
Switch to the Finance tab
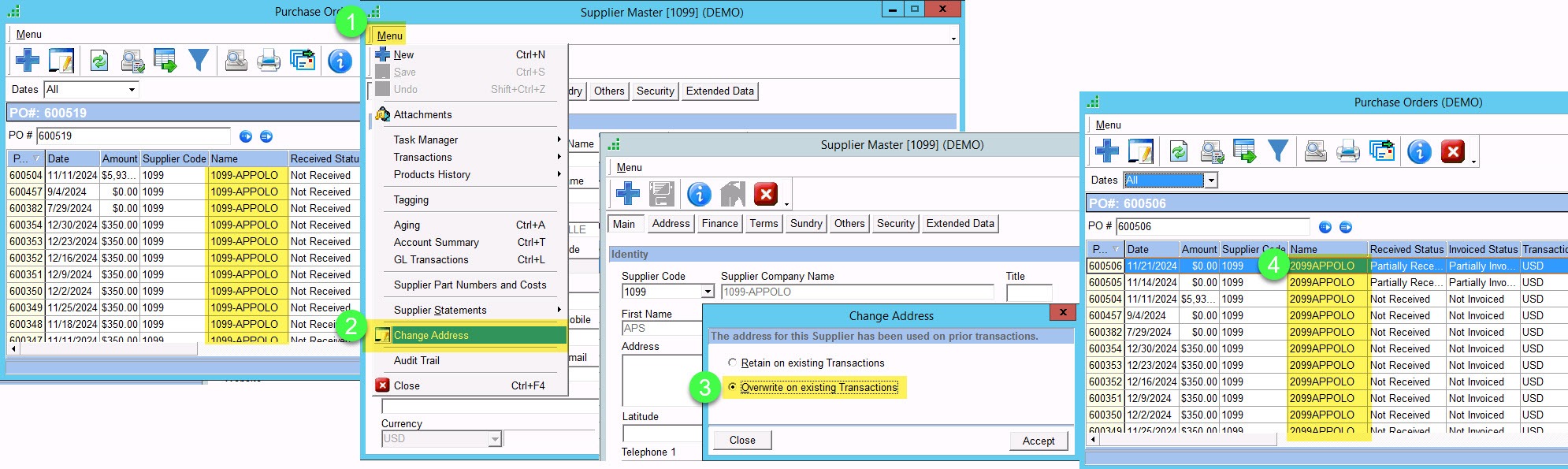pos(719,224)
